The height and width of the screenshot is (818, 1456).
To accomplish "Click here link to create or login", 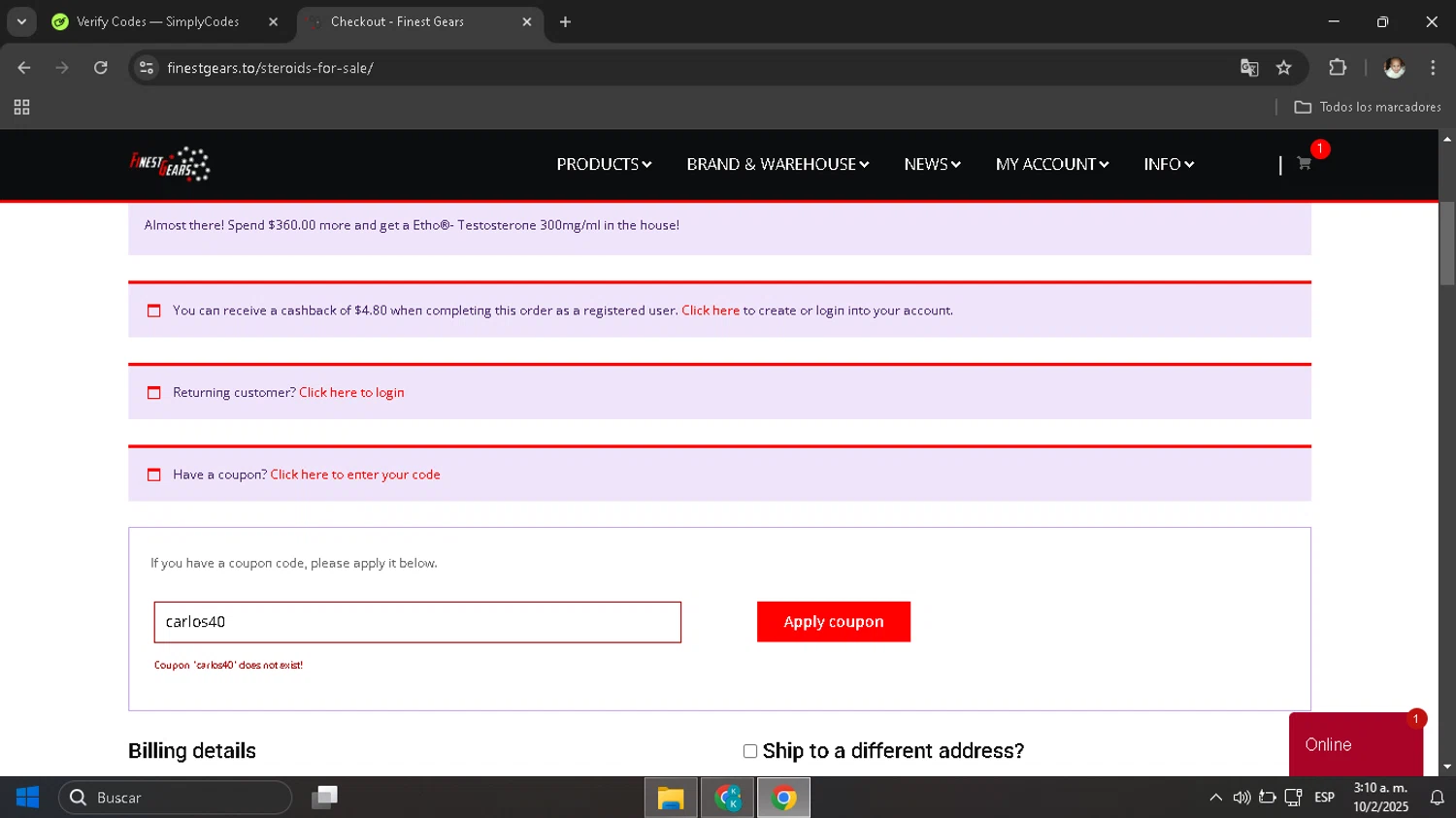I will [x=711, y=311].
